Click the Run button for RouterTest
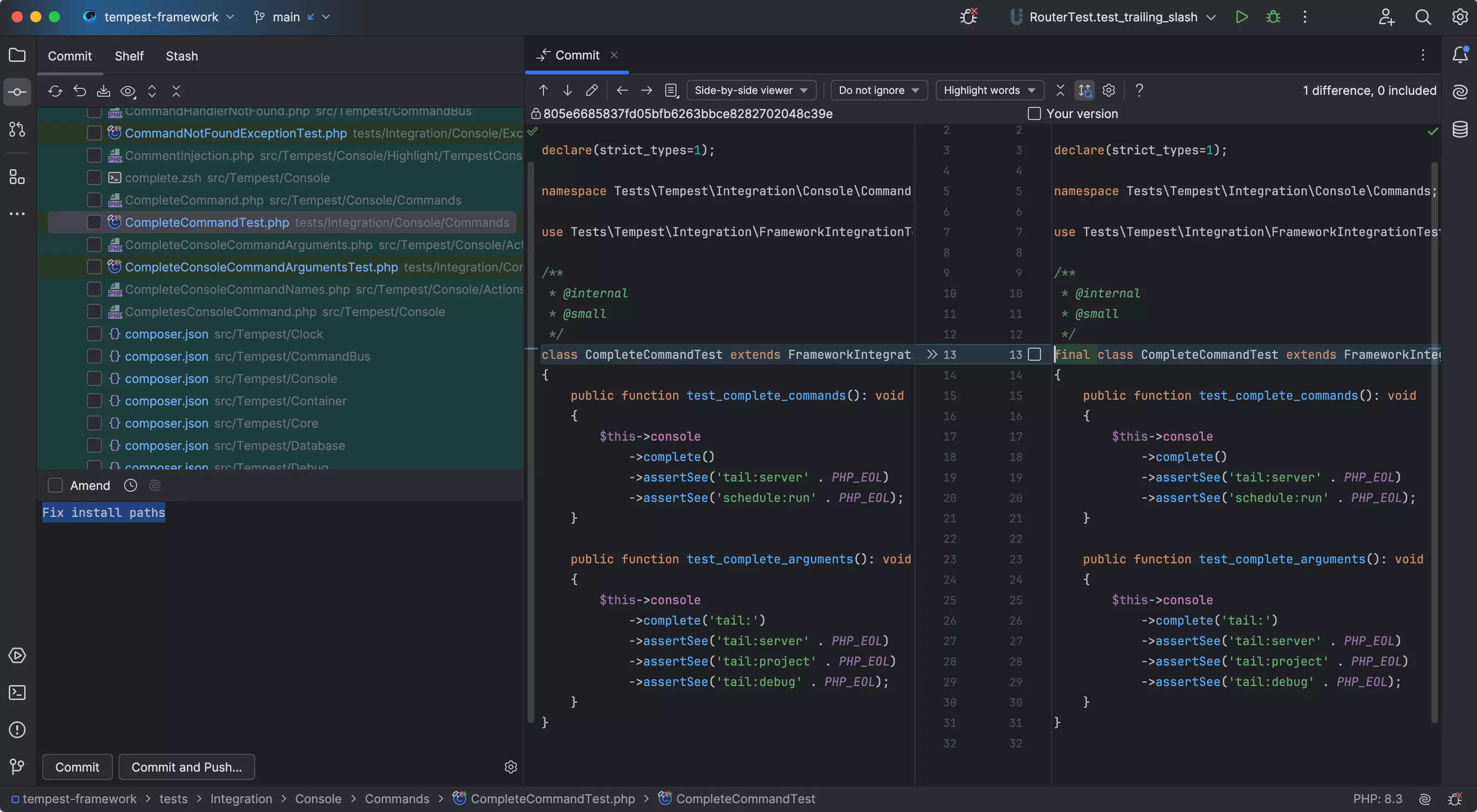 click(x=1241, y=17)
